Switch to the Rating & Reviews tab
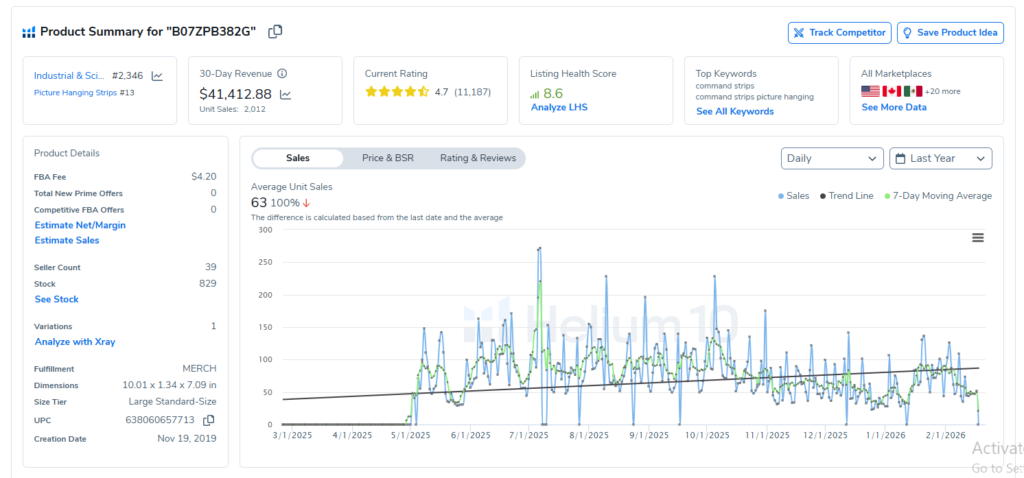The height and width of the screenshot is (478, 1024). pos(478,158)
